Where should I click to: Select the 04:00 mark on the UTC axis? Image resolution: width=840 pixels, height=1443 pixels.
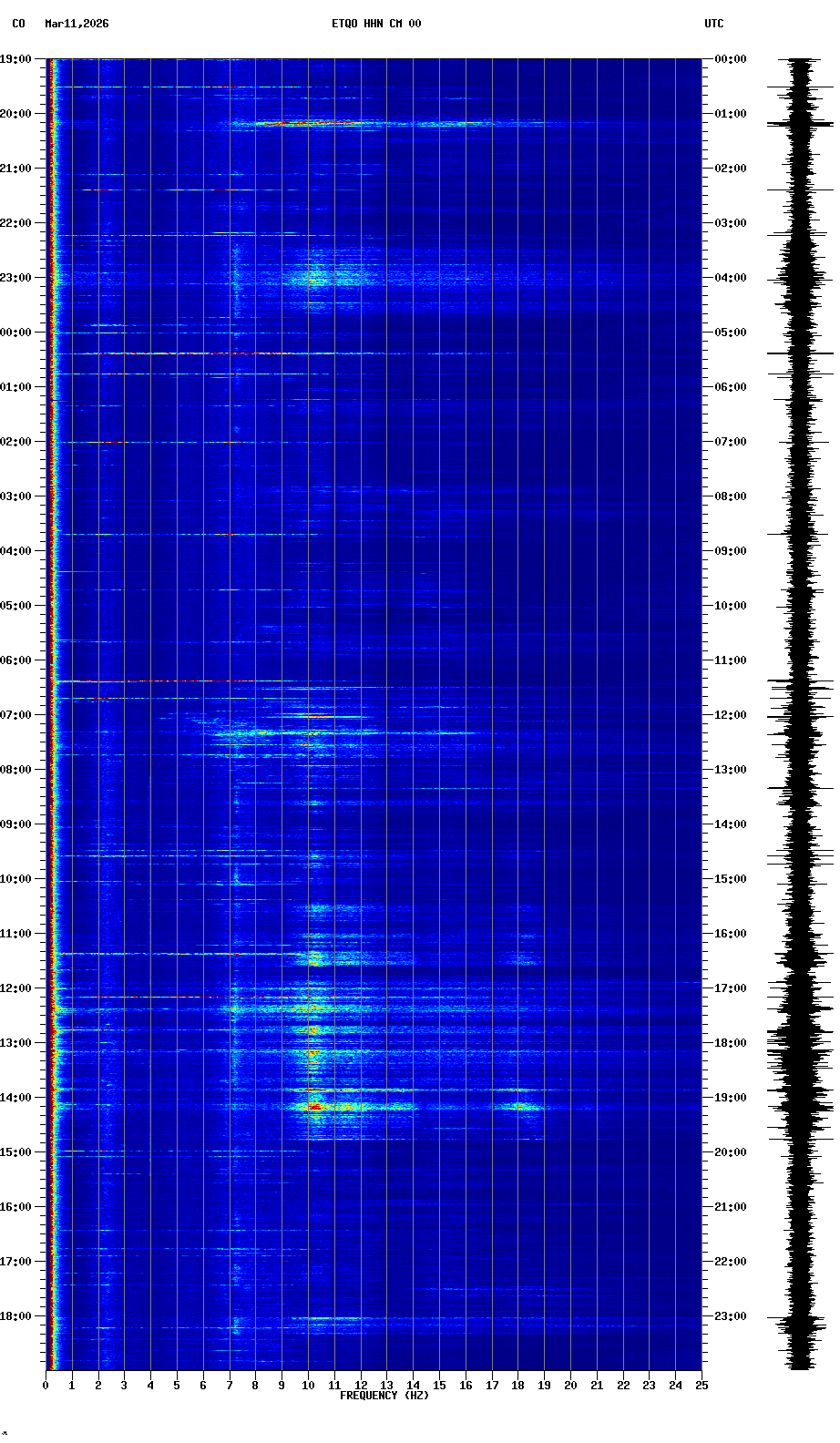[x=730, y=278]
